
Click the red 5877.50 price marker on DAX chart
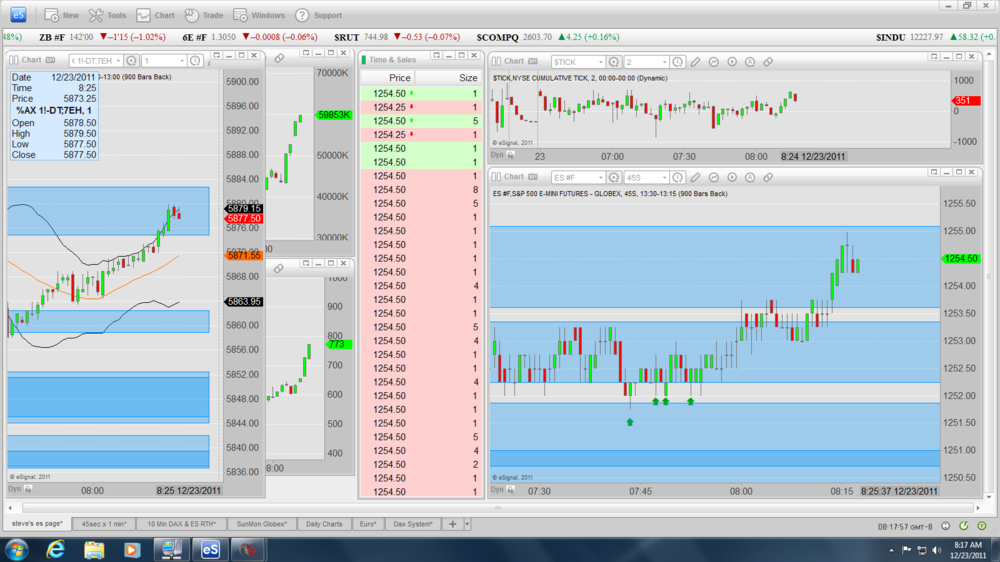[244, 218]
